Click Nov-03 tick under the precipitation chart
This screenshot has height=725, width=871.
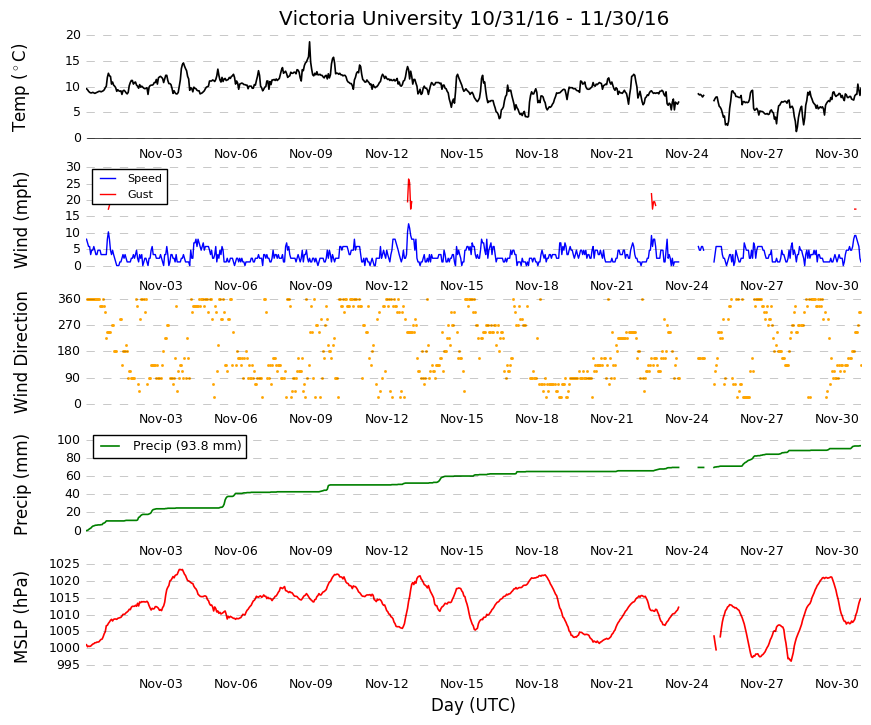pos(161,551)
